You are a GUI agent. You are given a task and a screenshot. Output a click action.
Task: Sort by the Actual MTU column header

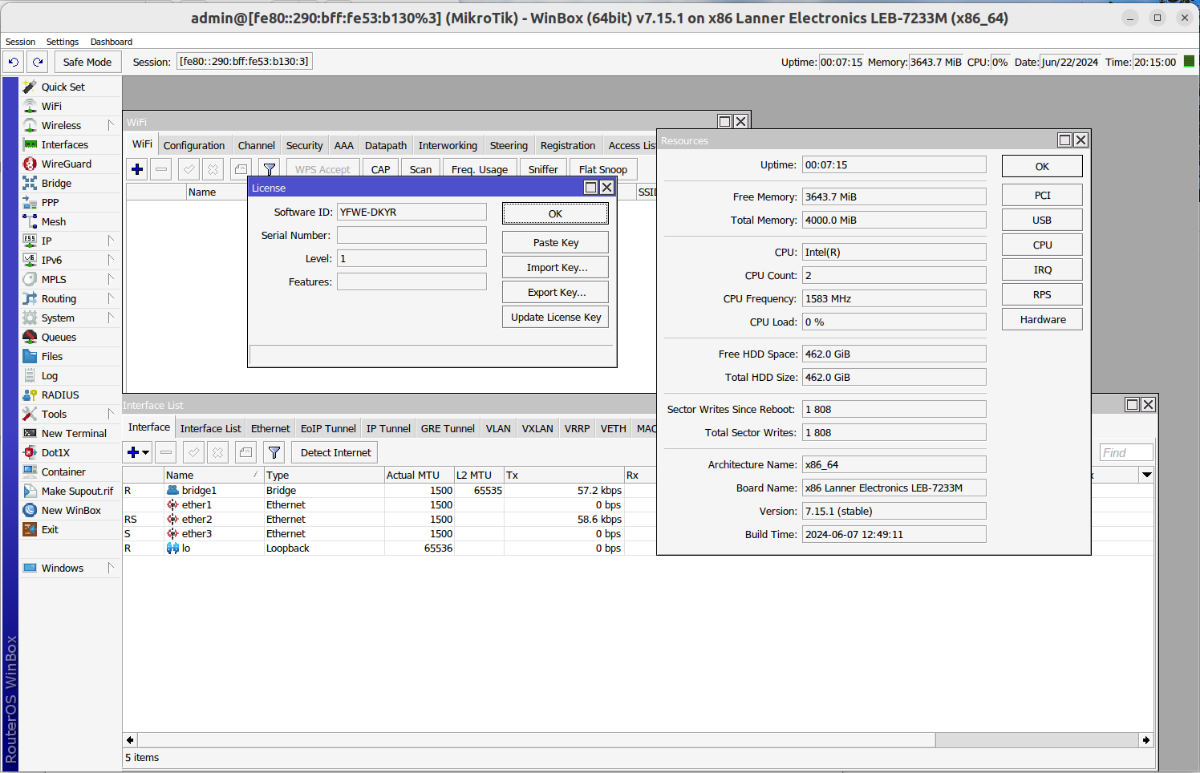pos(418,474)
